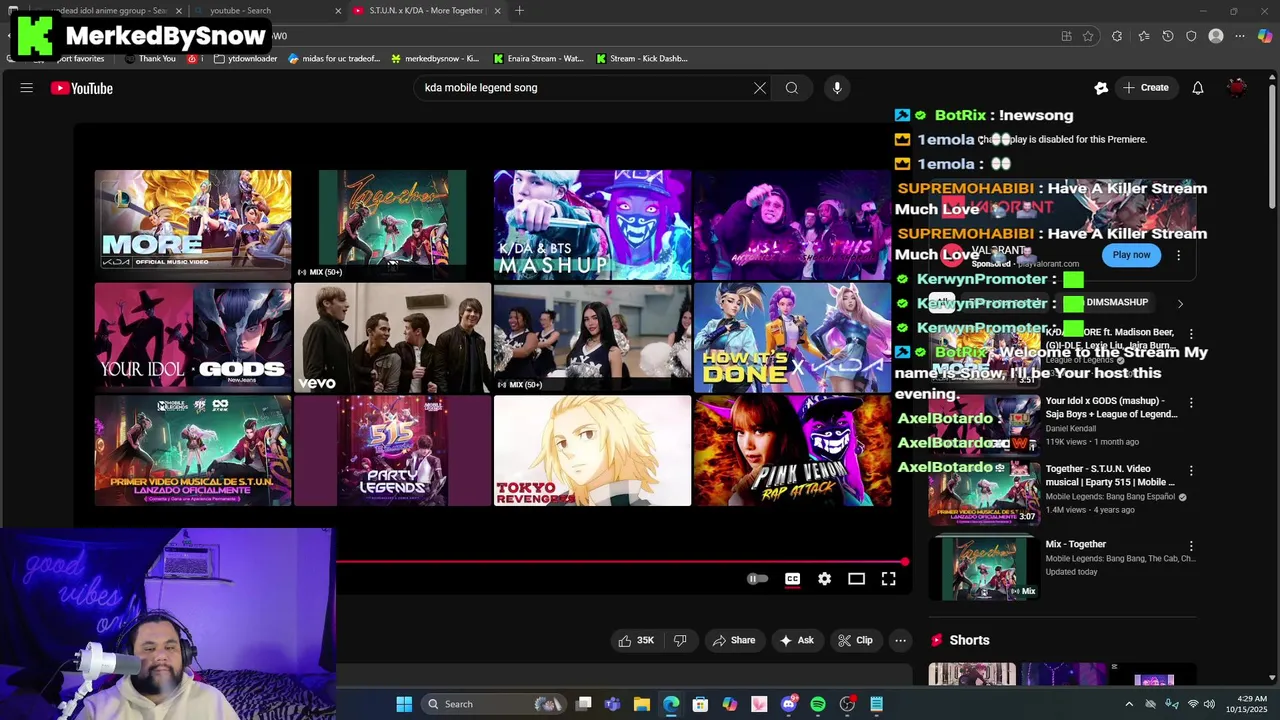Open the 'midas for uc tradeof...' bookmark
The height and width of the screenshot is (720, 1280).
[334, 58]
